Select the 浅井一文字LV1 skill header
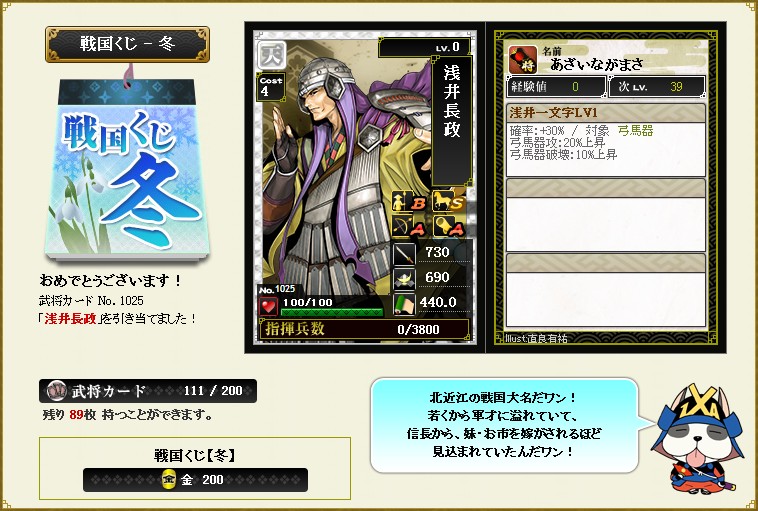The height and width of the screenshot is (511, 758). point(605,113)
